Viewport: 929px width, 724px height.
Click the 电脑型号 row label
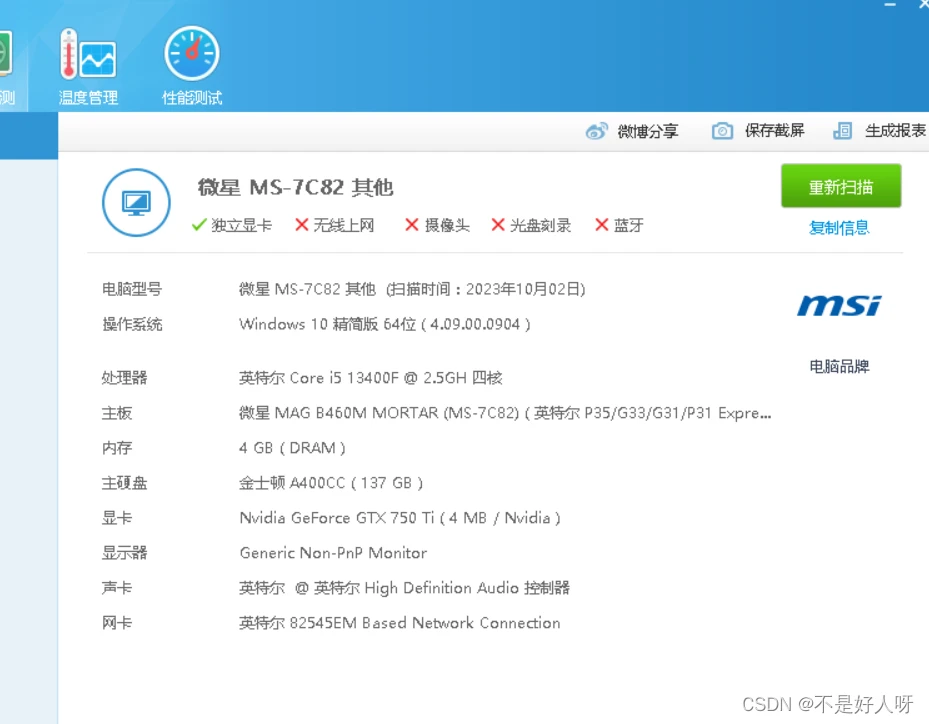(132, 289)
